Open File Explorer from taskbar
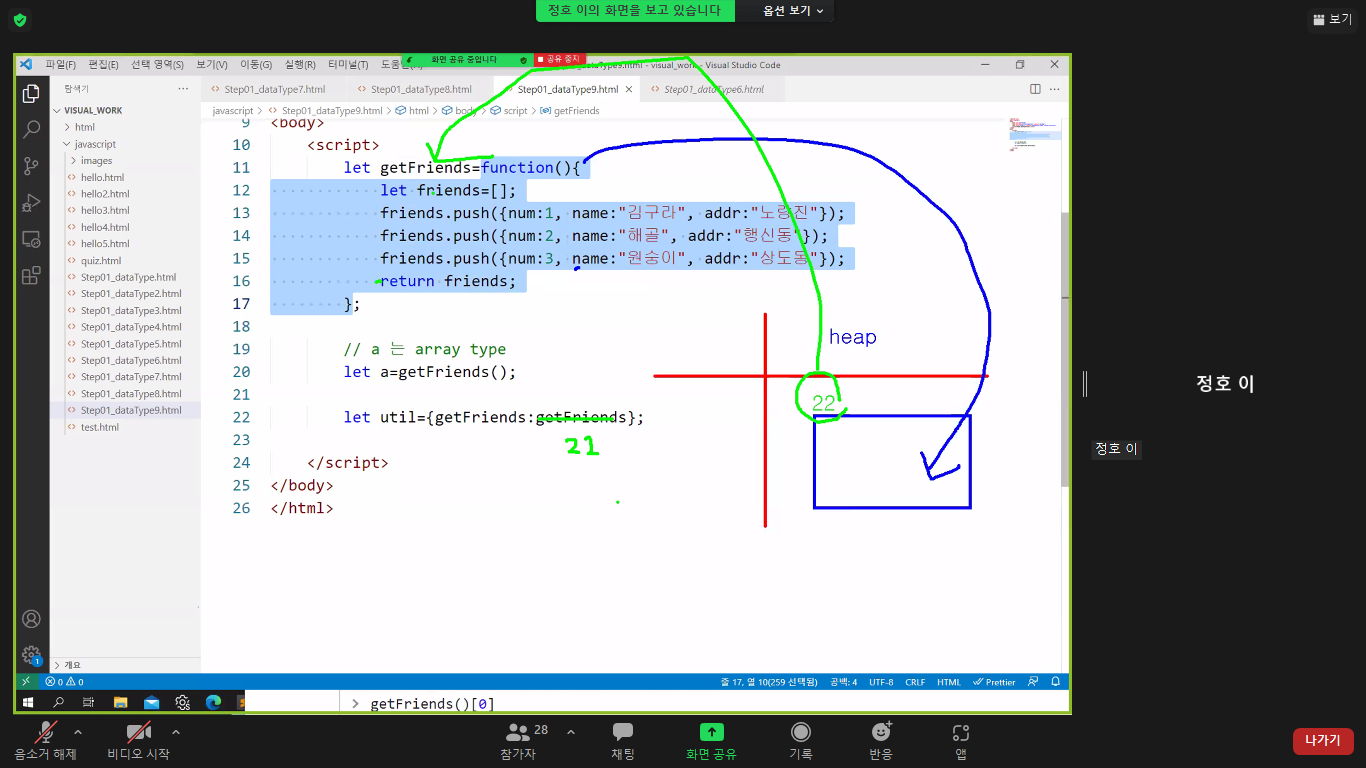 [120, 703]
